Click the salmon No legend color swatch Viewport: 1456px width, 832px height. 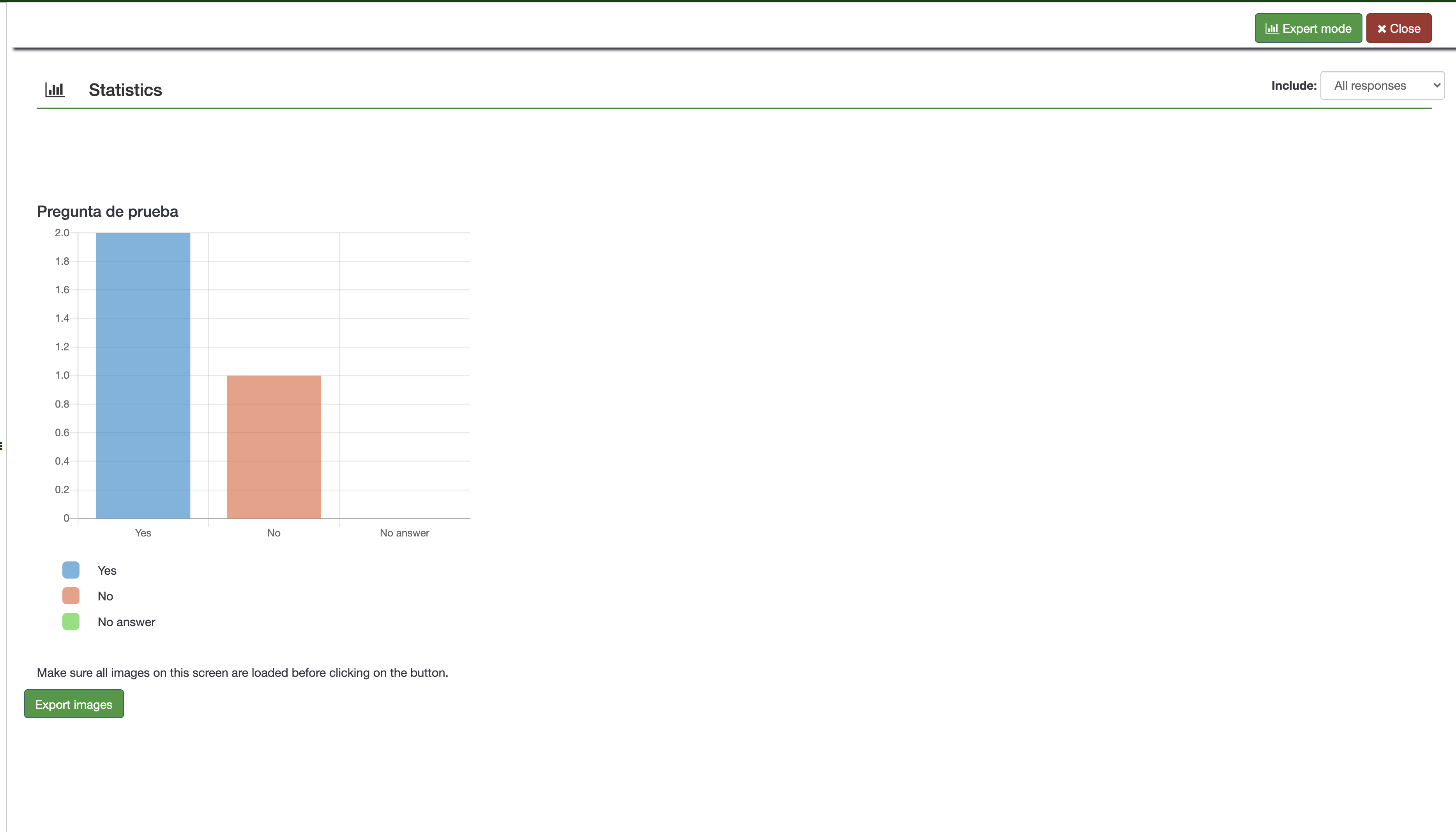coord(71,595)
